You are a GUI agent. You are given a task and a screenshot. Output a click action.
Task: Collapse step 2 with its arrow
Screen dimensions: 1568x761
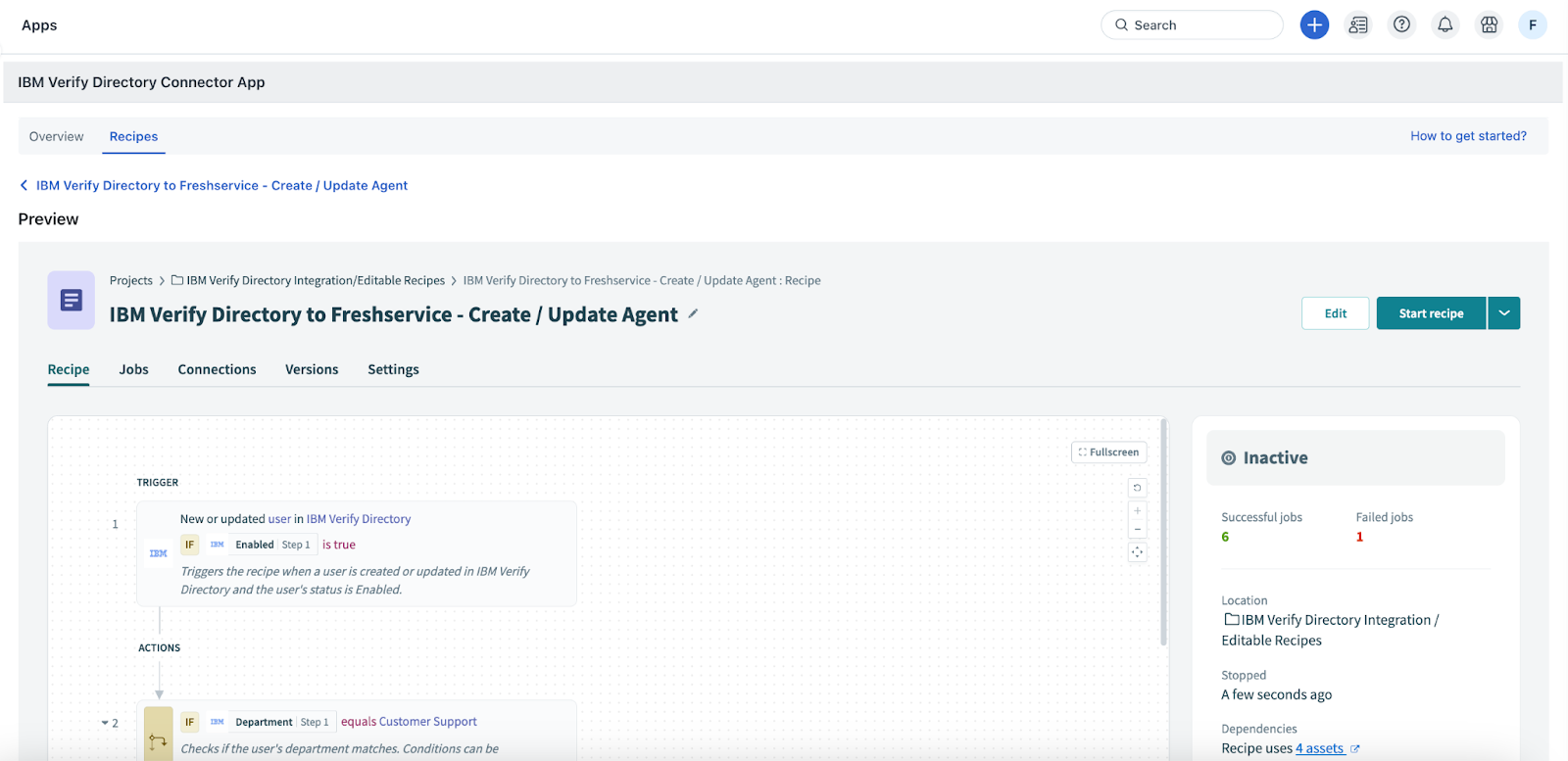(x=105, y=723)
